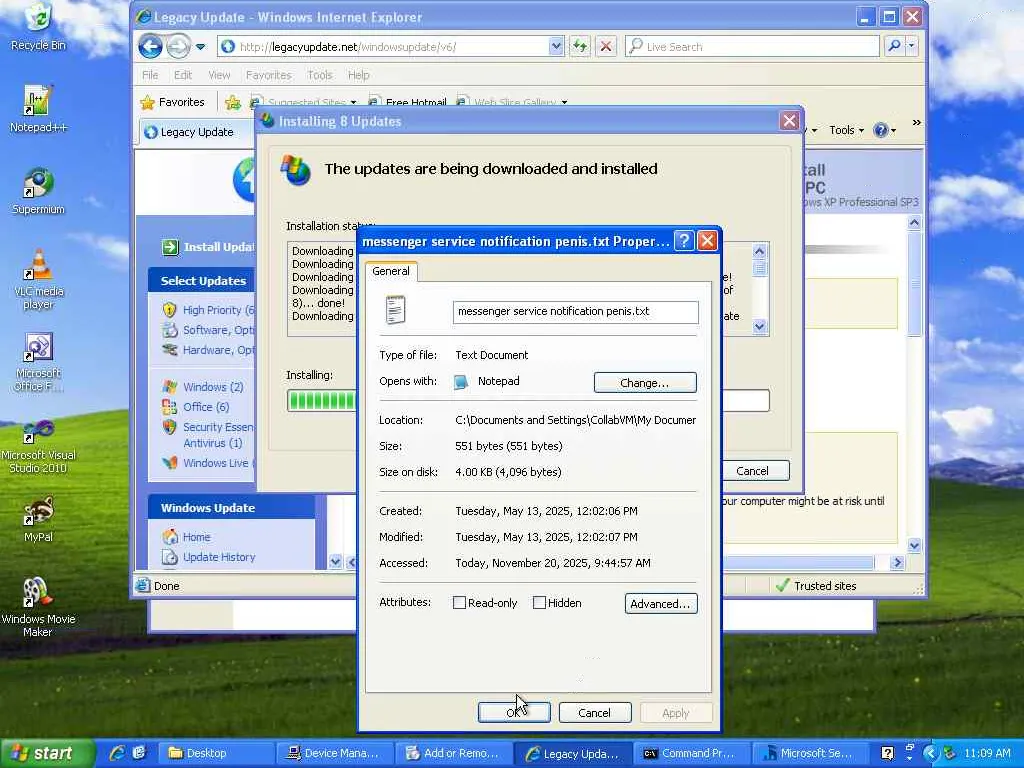Launch Microsoft Visual Studio 2010 shortcut
Viewport: 1024px width, 768px height.
pyautogui.click(x=39, y=446)
